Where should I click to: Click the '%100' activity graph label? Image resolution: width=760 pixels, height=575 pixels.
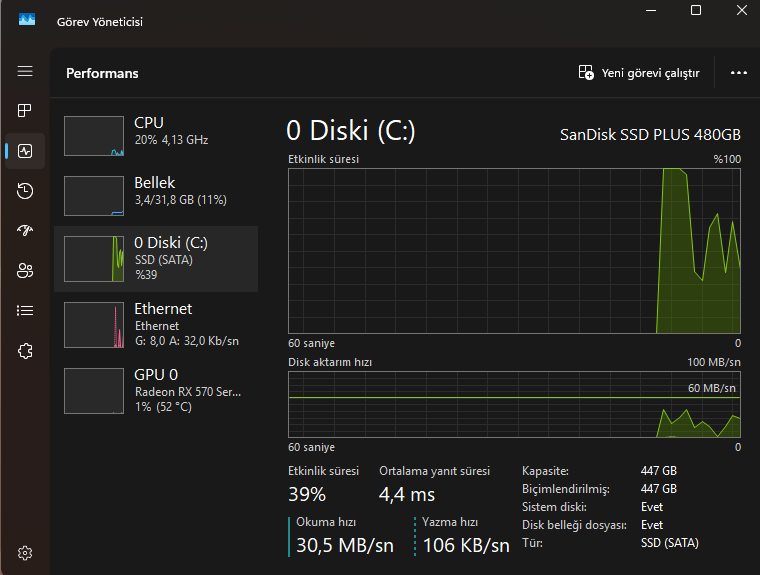click(x=727, y=159)
